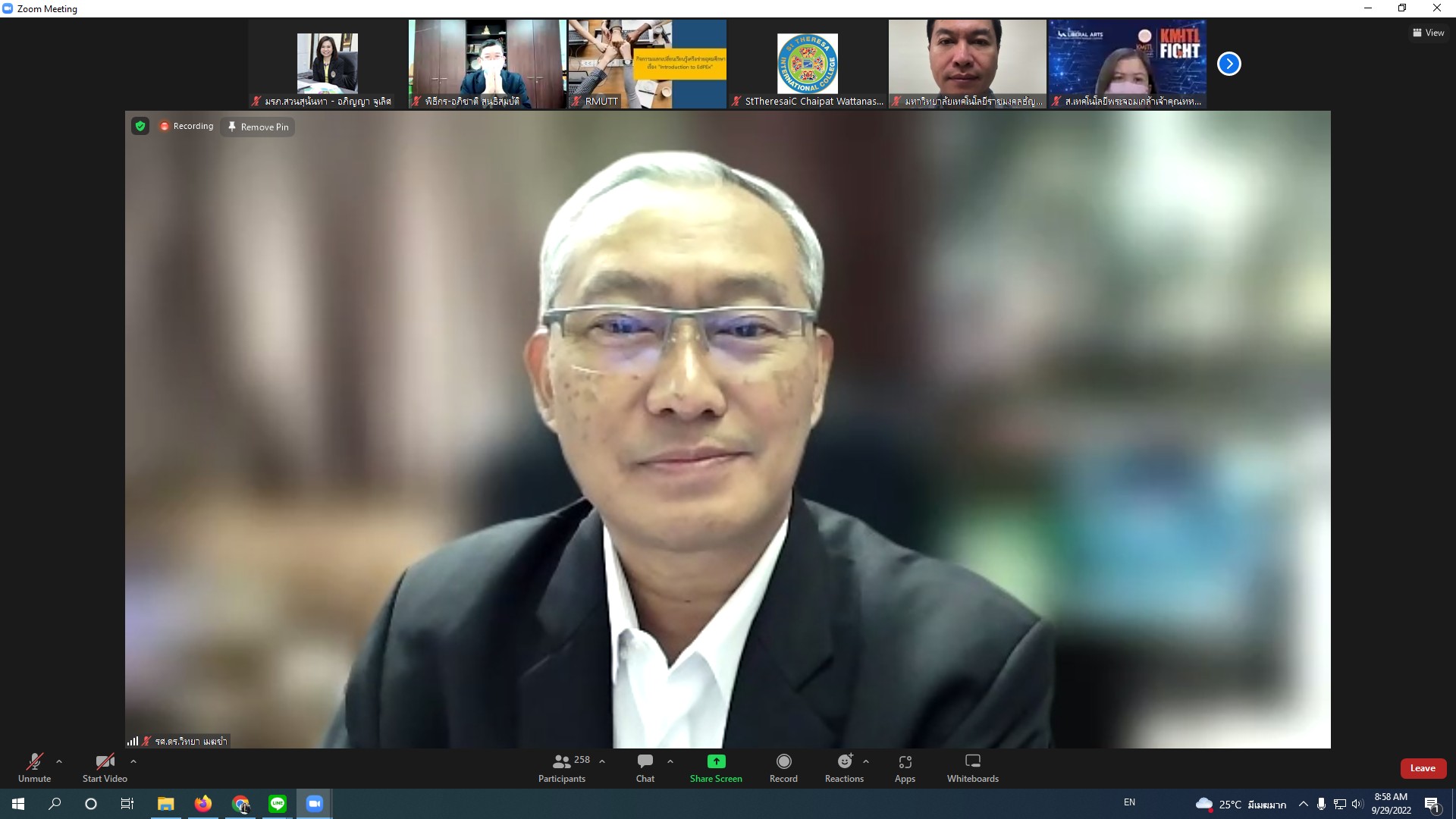
Task: Click the green Share Screen icon
Action: [716, 761]
